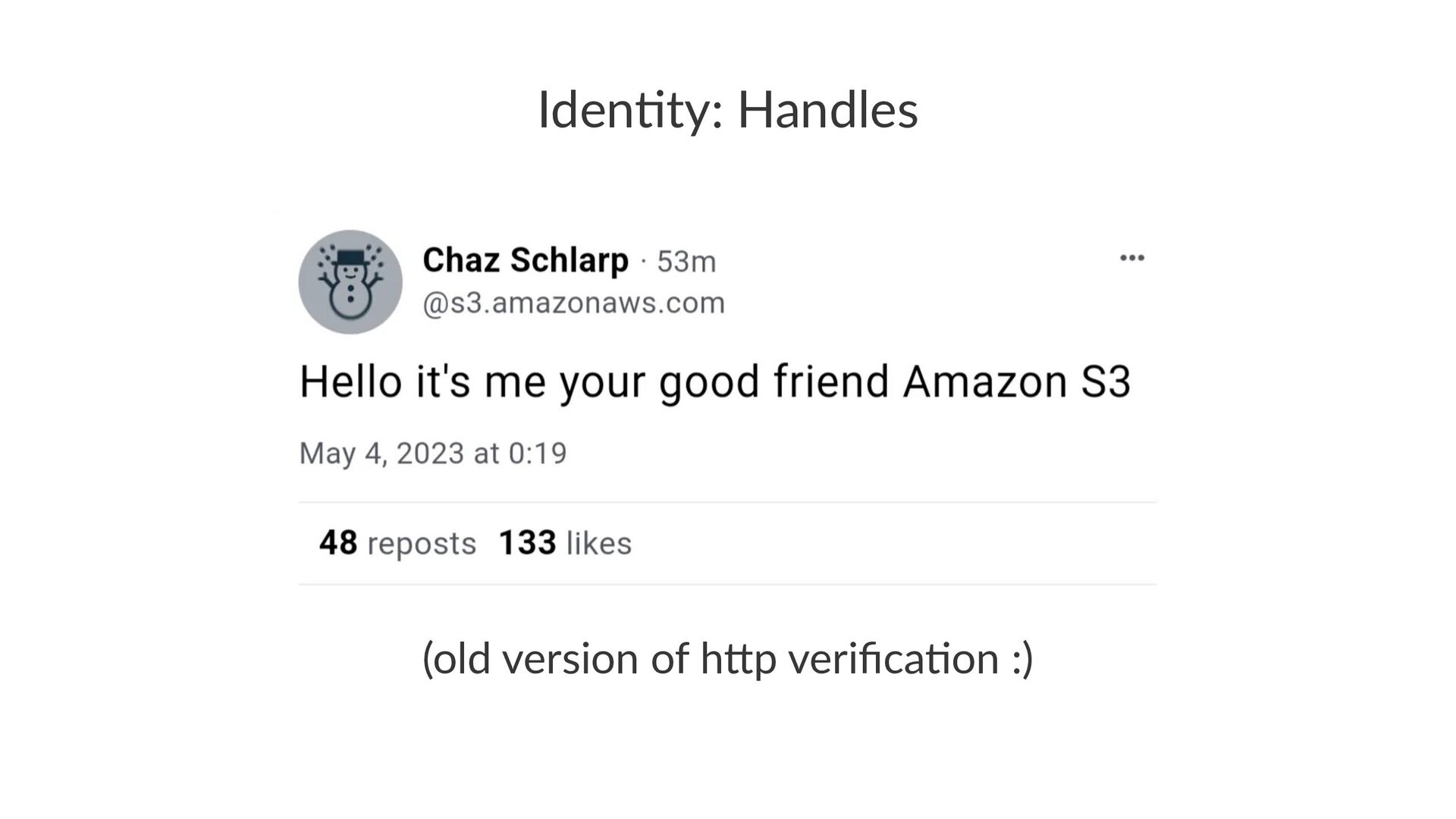Open the three-dot more options menu
The image size is (1456, 819).
point(1131,259)
